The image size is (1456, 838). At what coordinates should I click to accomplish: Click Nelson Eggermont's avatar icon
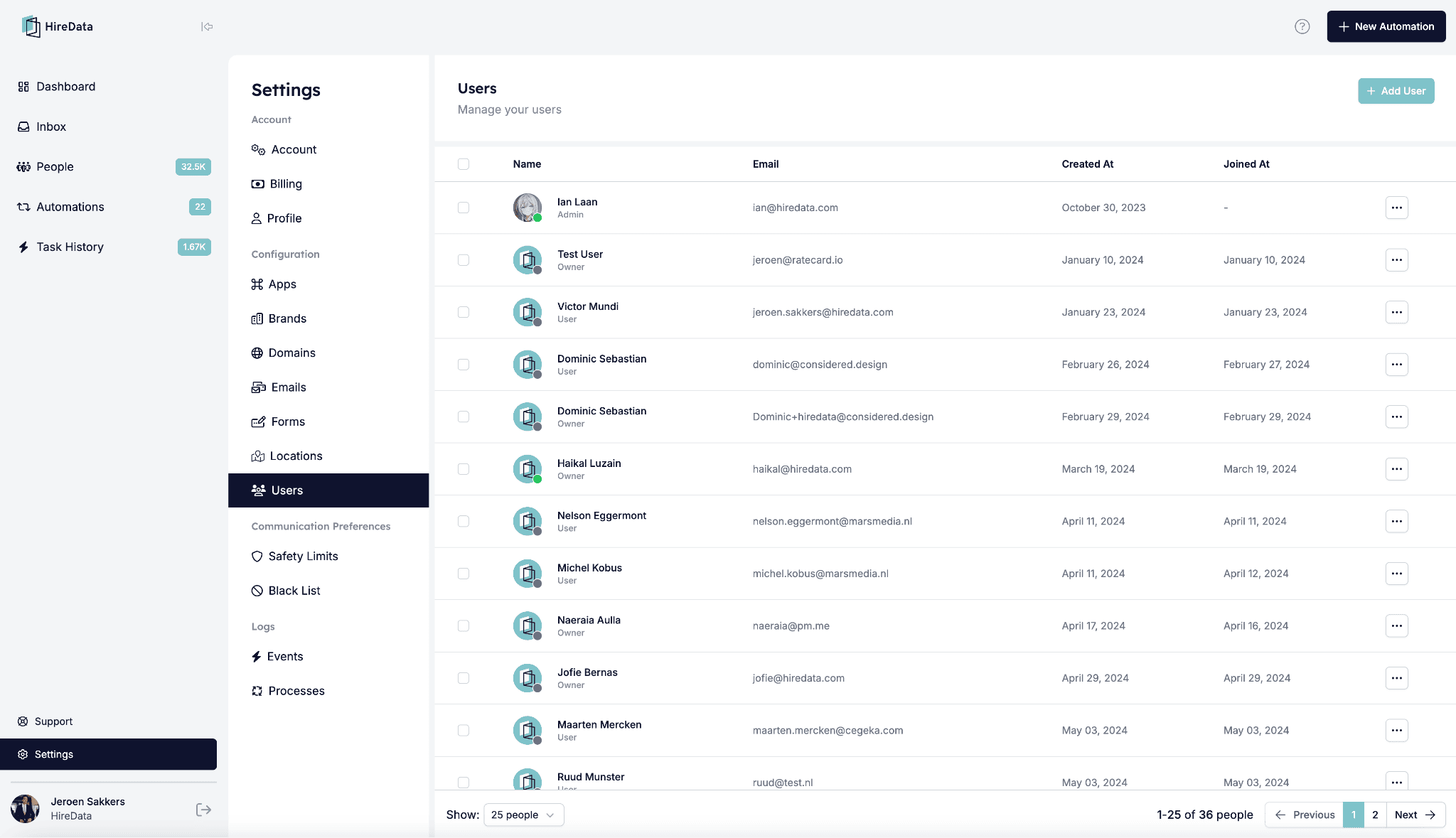(528, 521)
